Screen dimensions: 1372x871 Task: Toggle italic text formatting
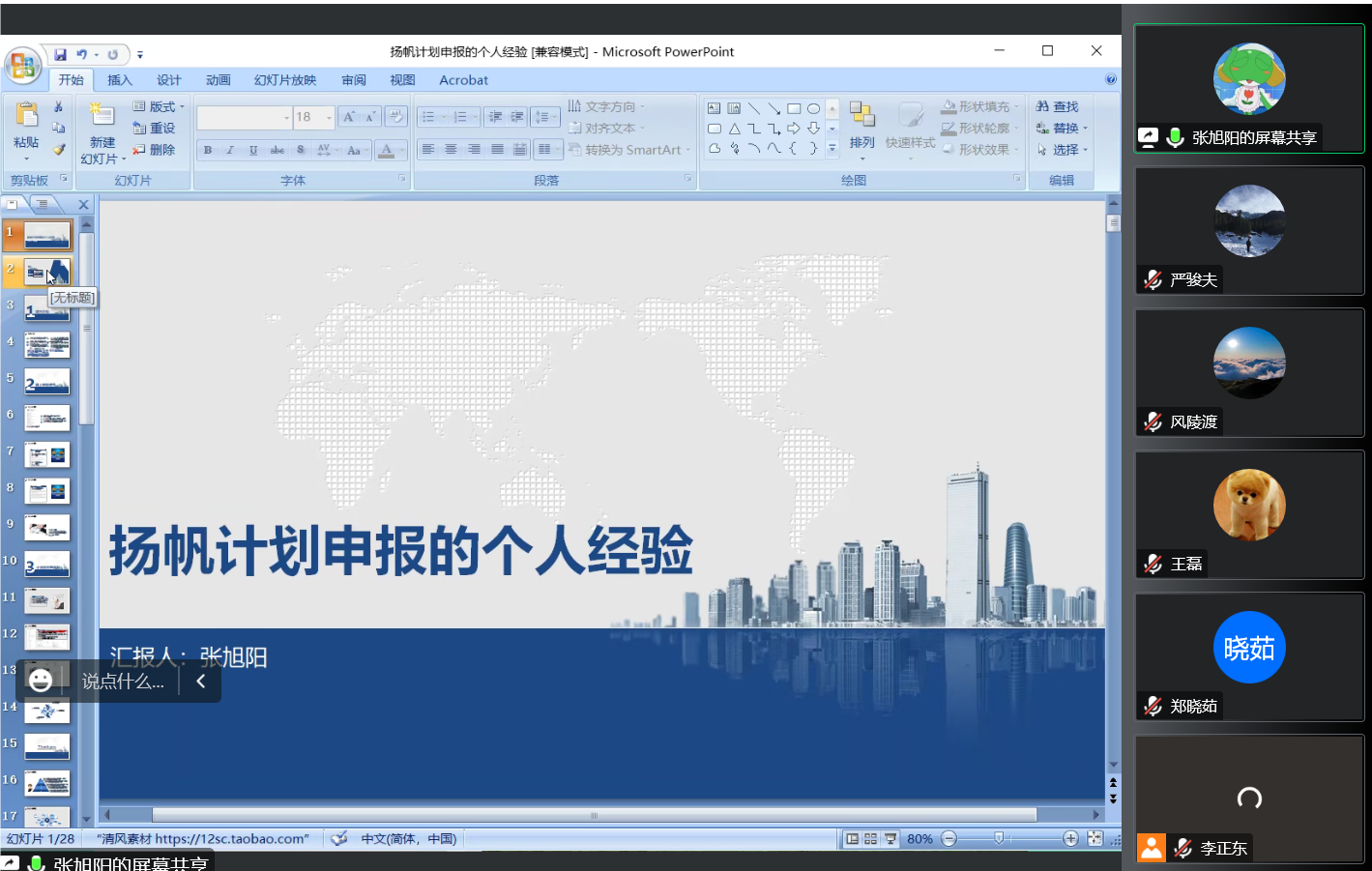coord(230,150)
